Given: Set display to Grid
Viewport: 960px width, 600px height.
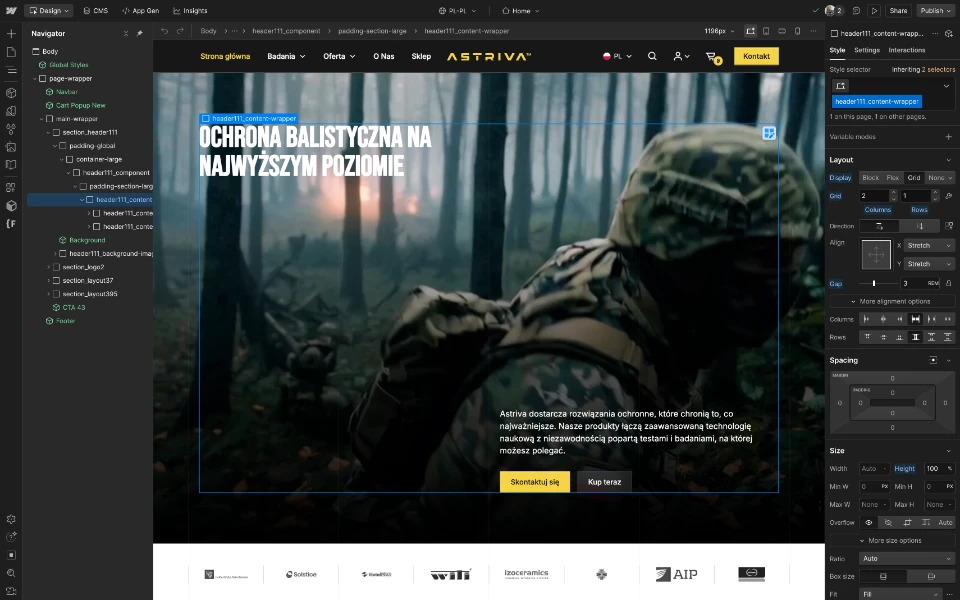Looking at the screenshot, I should click(x=913, y=178).
